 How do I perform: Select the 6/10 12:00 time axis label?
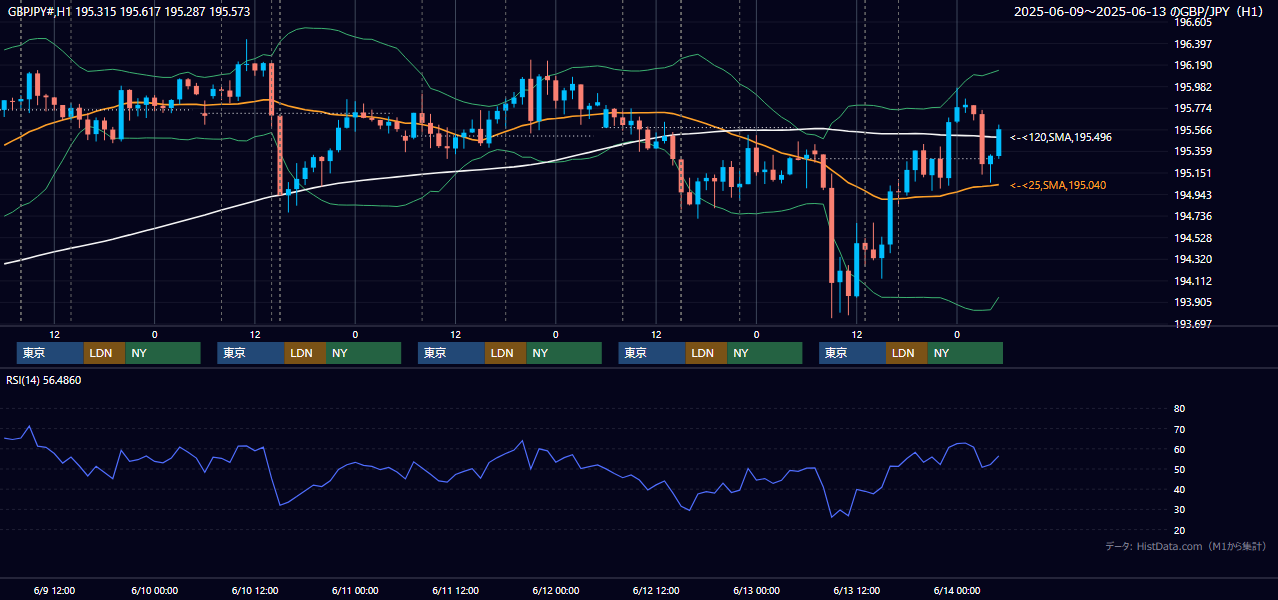[254, 590]
